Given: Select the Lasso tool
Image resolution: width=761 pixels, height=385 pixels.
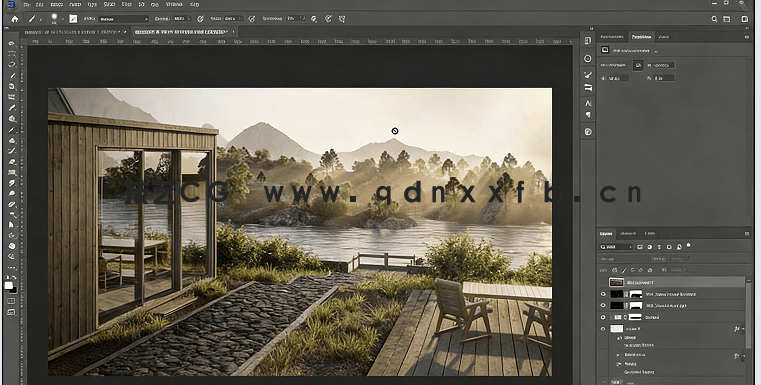Looking at the screenshot, I should (x=12, y=65).
